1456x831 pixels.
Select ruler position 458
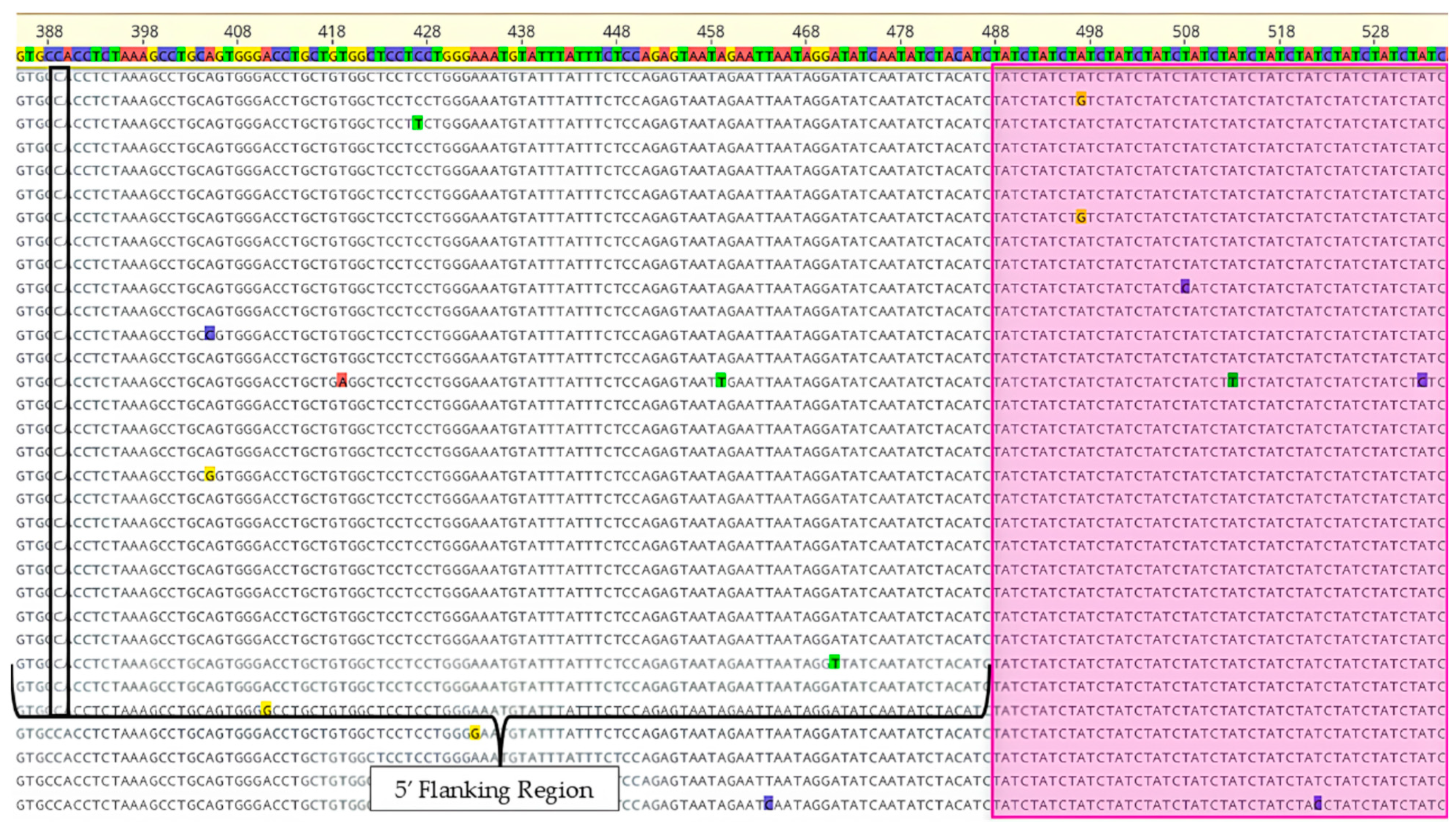(710, 31)
